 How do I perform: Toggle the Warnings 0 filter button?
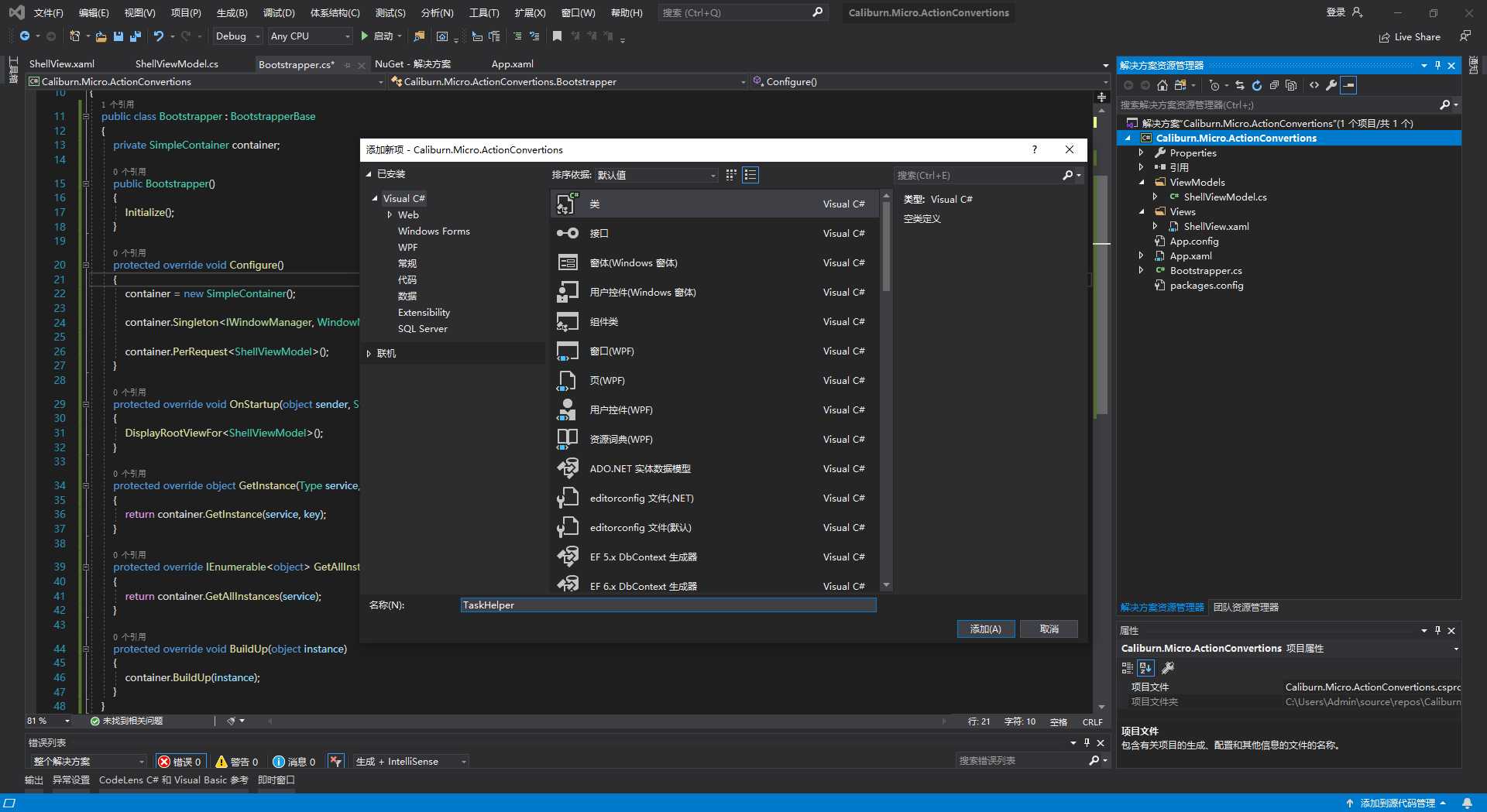pos(237,762)
